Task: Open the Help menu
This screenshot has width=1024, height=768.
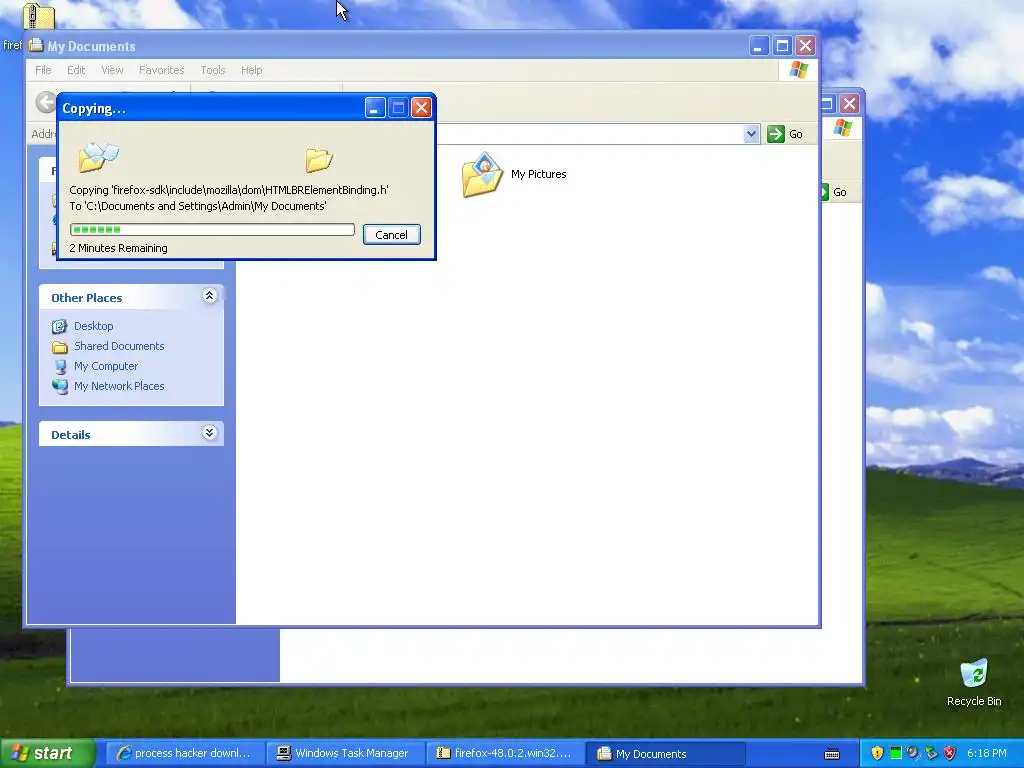Action: click(x=251, y=70)
